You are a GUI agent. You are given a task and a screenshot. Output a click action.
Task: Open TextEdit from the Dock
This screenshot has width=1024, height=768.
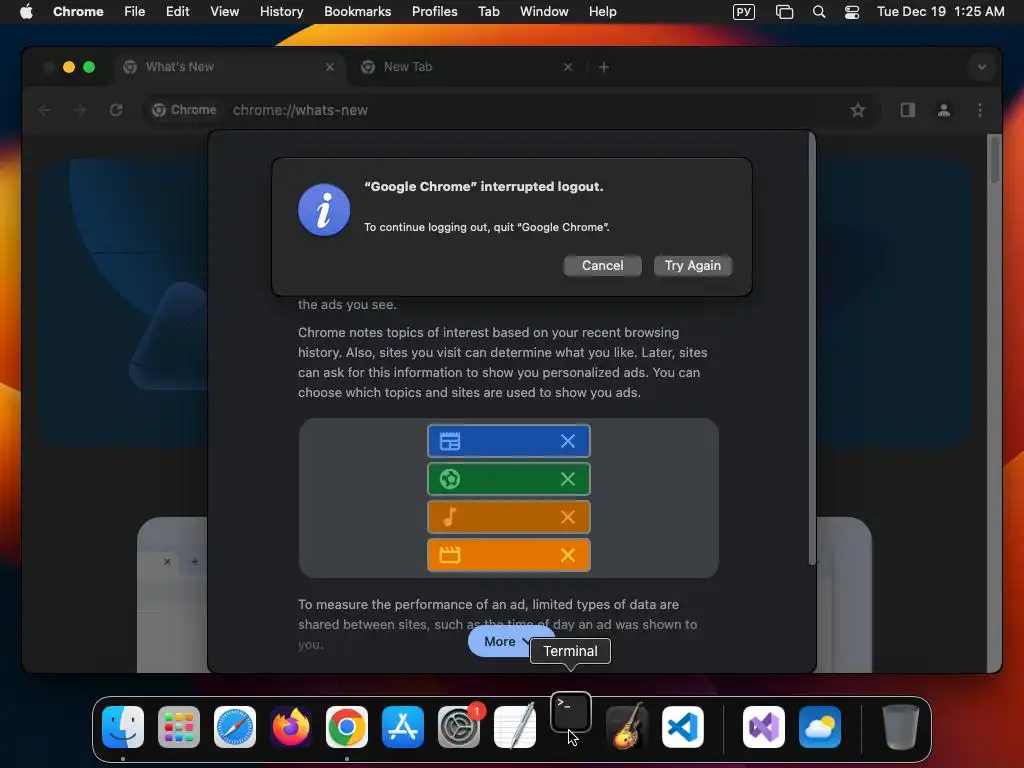coord(515,726)
